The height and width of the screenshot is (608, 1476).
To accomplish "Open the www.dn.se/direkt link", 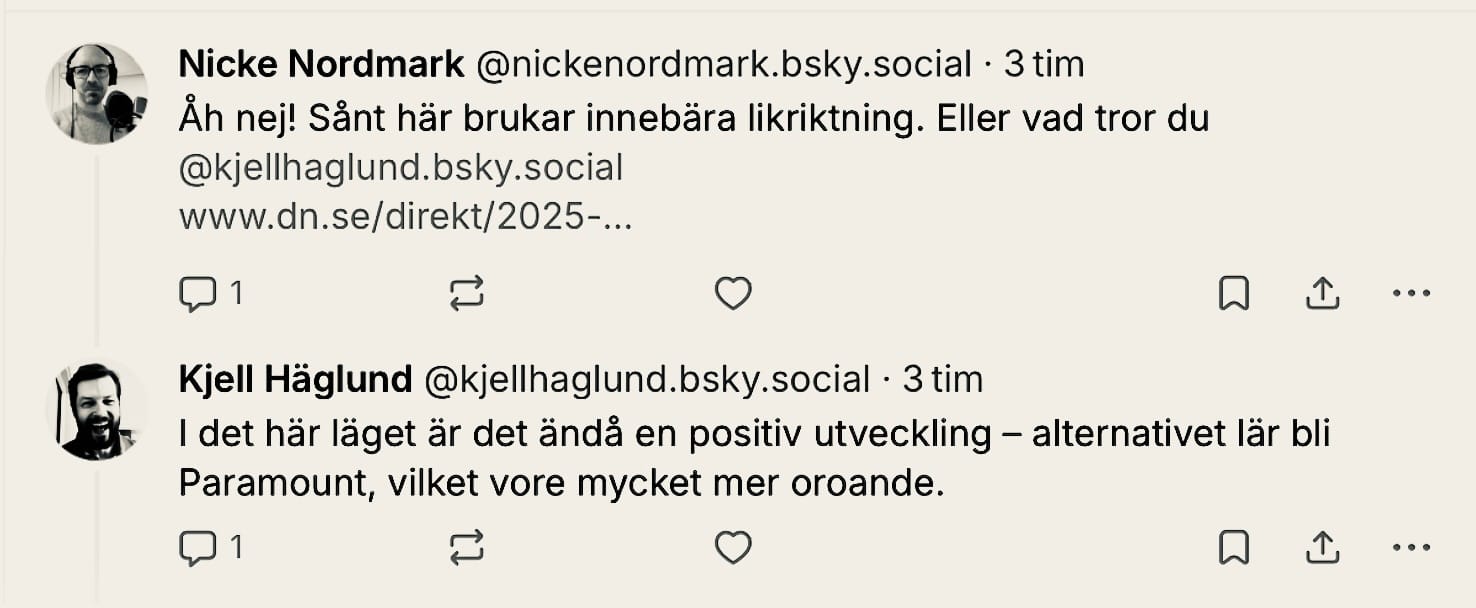I will [x=405, y=217].
